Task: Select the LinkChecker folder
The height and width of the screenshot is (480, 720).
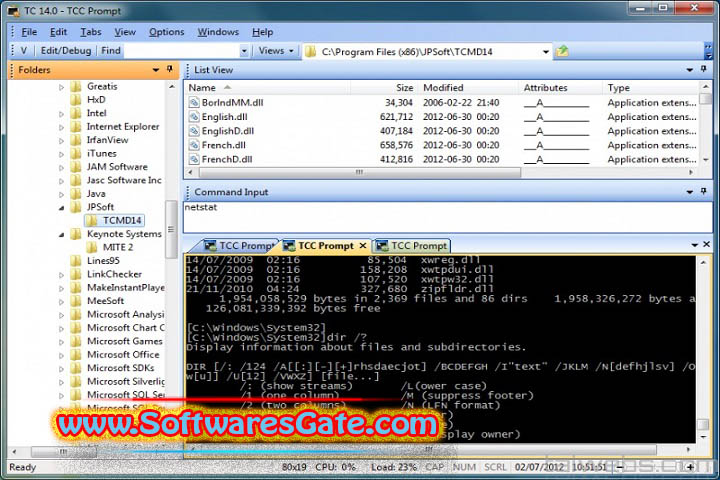Action: [114, 274]
